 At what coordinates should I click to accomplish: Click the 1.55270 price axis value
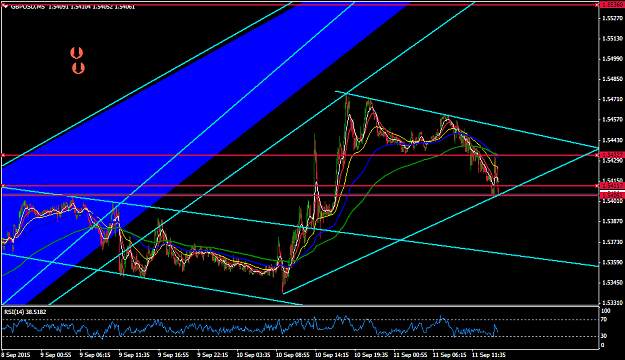click(613, 18)
